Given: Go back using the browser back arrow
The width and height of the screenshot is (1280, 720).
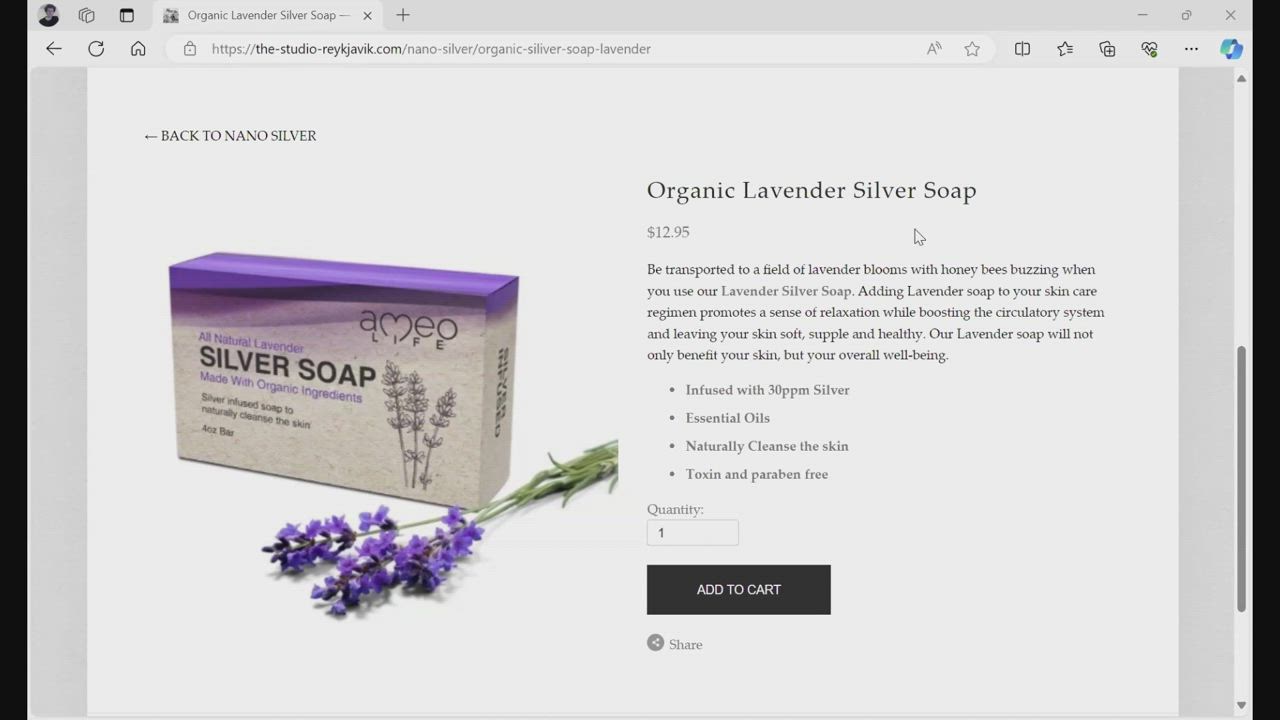Looking at the screenshot, I should pyautogui.click(x=54, y=48).
